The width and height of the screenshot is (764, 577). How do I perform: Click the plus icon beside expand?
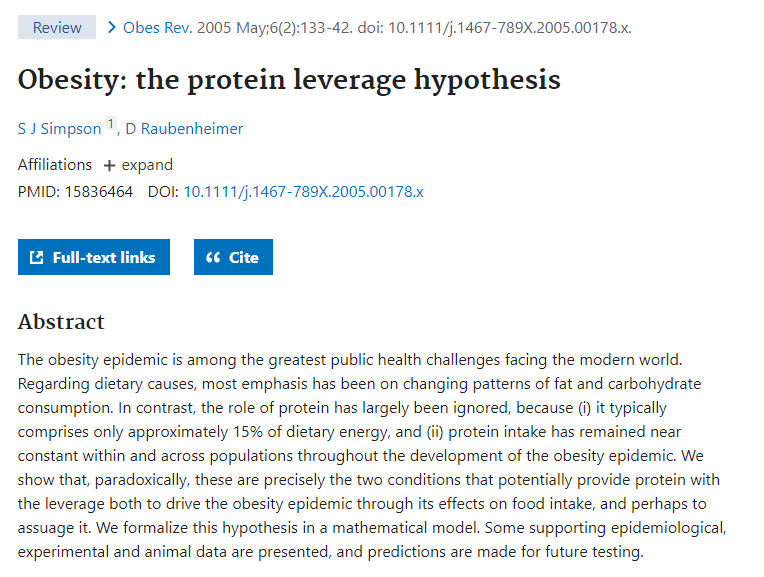point(110,166)
